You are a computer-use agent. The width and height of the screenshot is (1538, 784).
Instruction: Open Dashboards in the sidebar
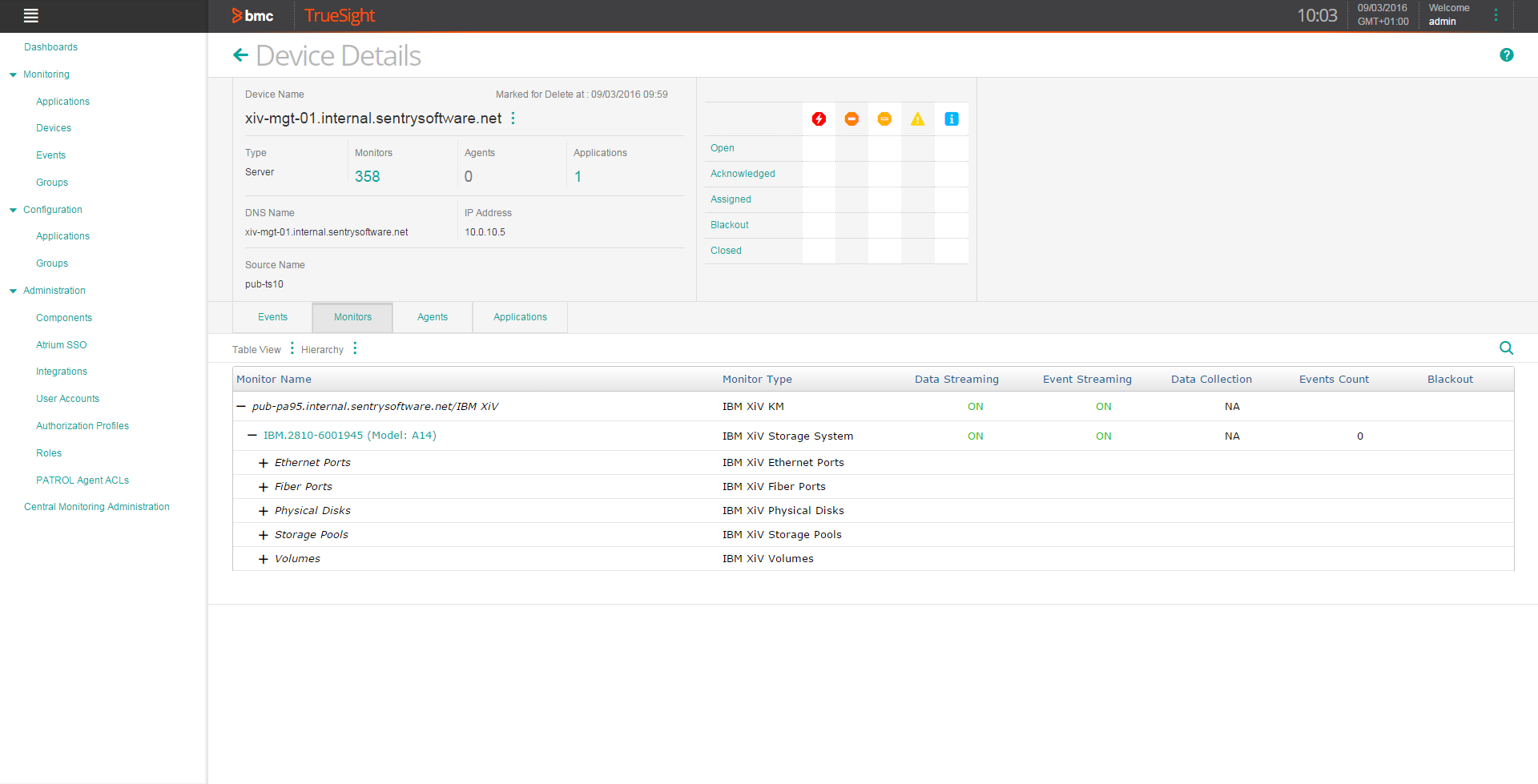coord(50,47)
